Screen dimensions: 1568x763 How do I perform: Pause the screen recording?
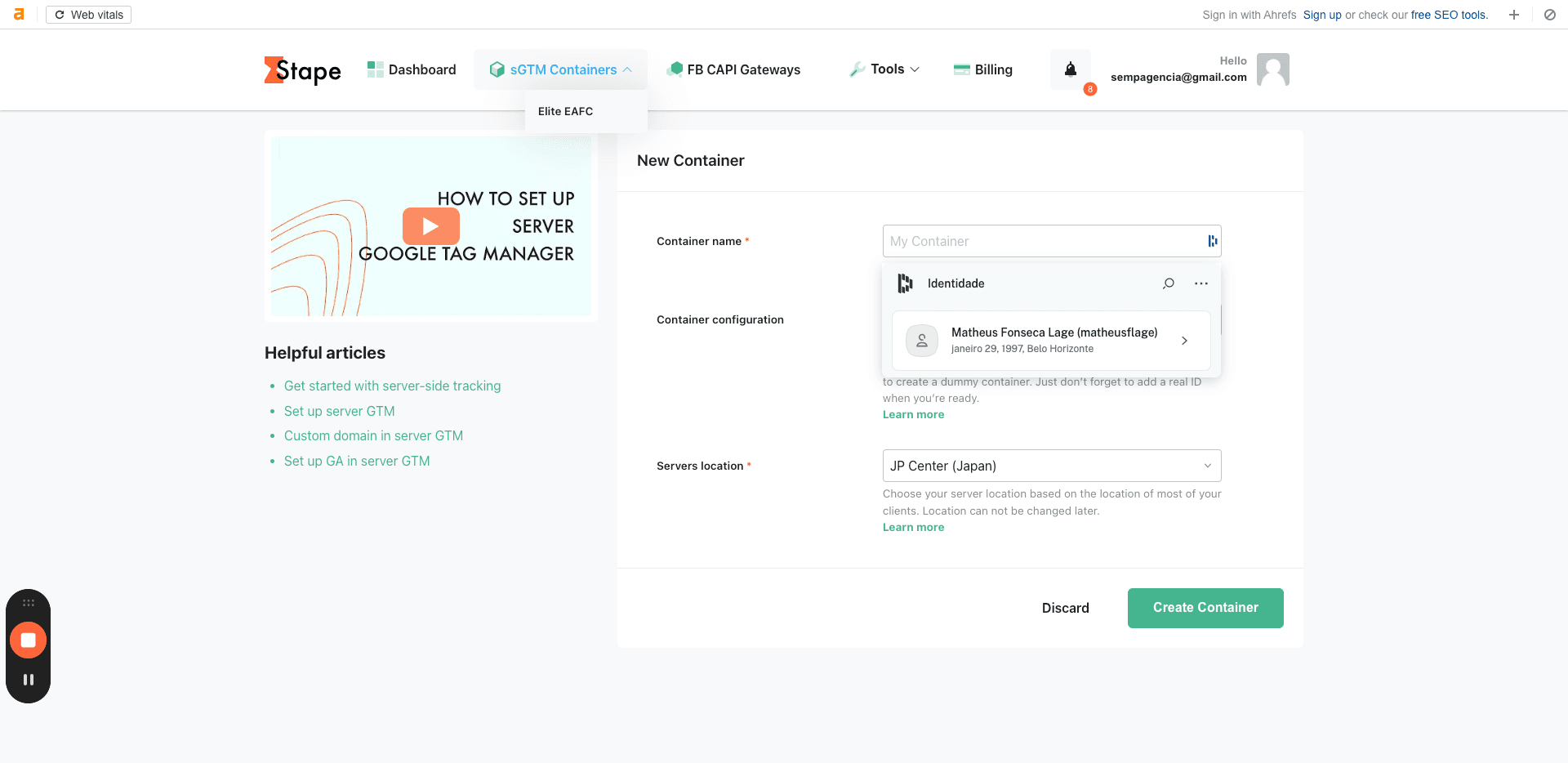point(29,680)
